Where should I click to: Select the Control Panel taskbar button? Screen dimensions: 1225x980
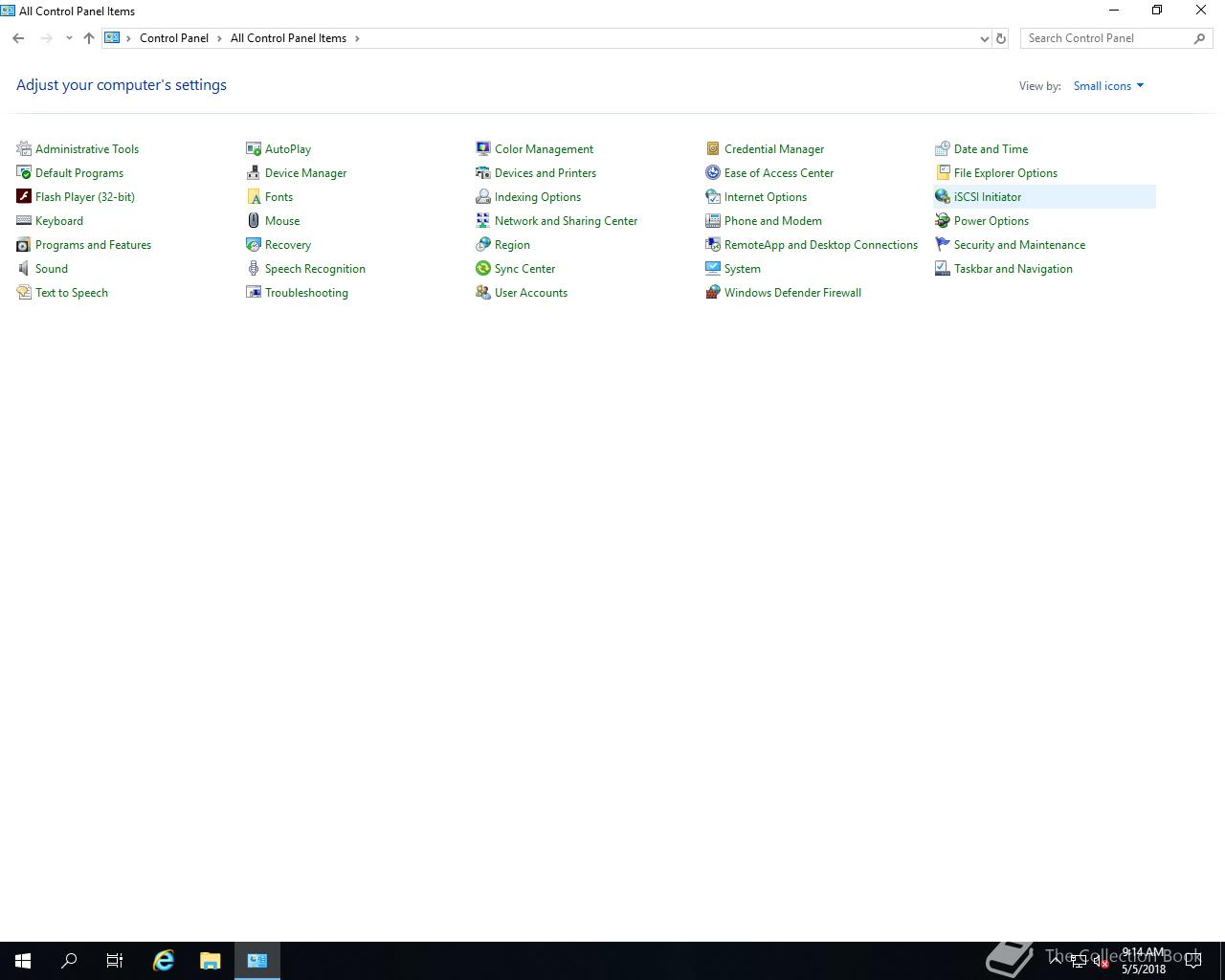coord(257,961)
